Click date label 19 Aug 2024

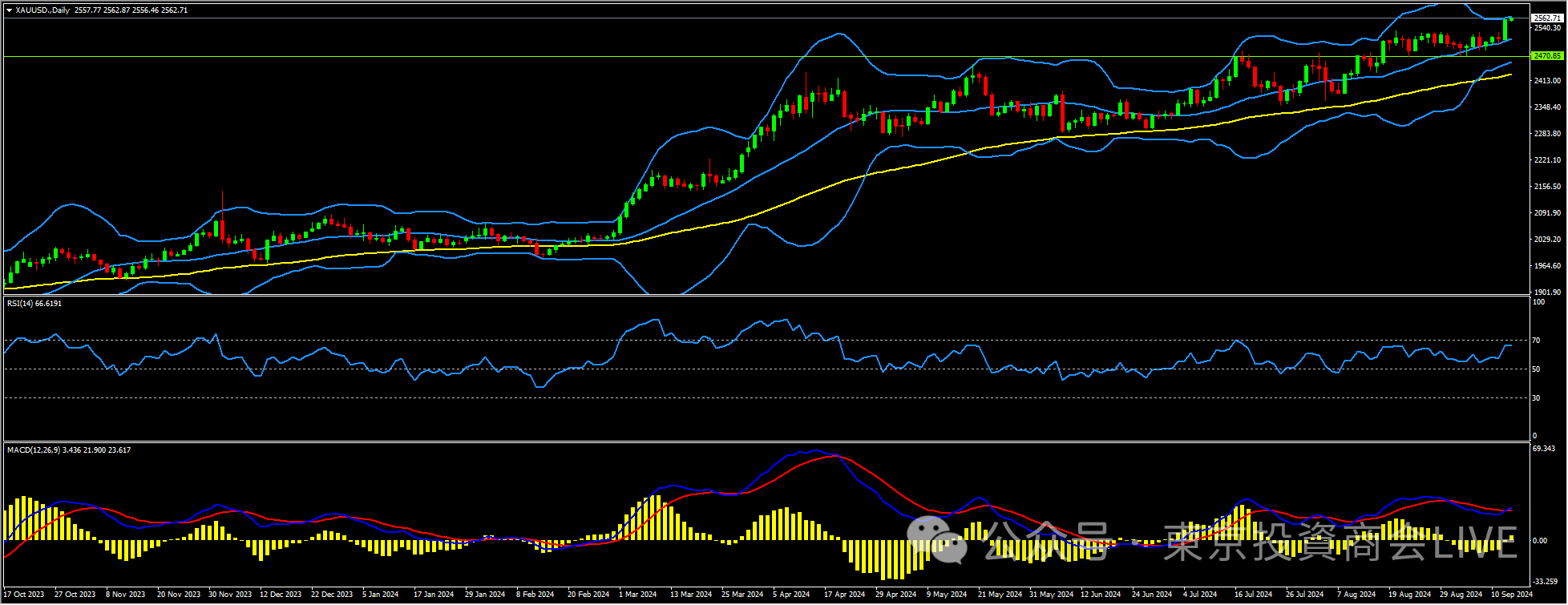click(x=1410, y=595)
